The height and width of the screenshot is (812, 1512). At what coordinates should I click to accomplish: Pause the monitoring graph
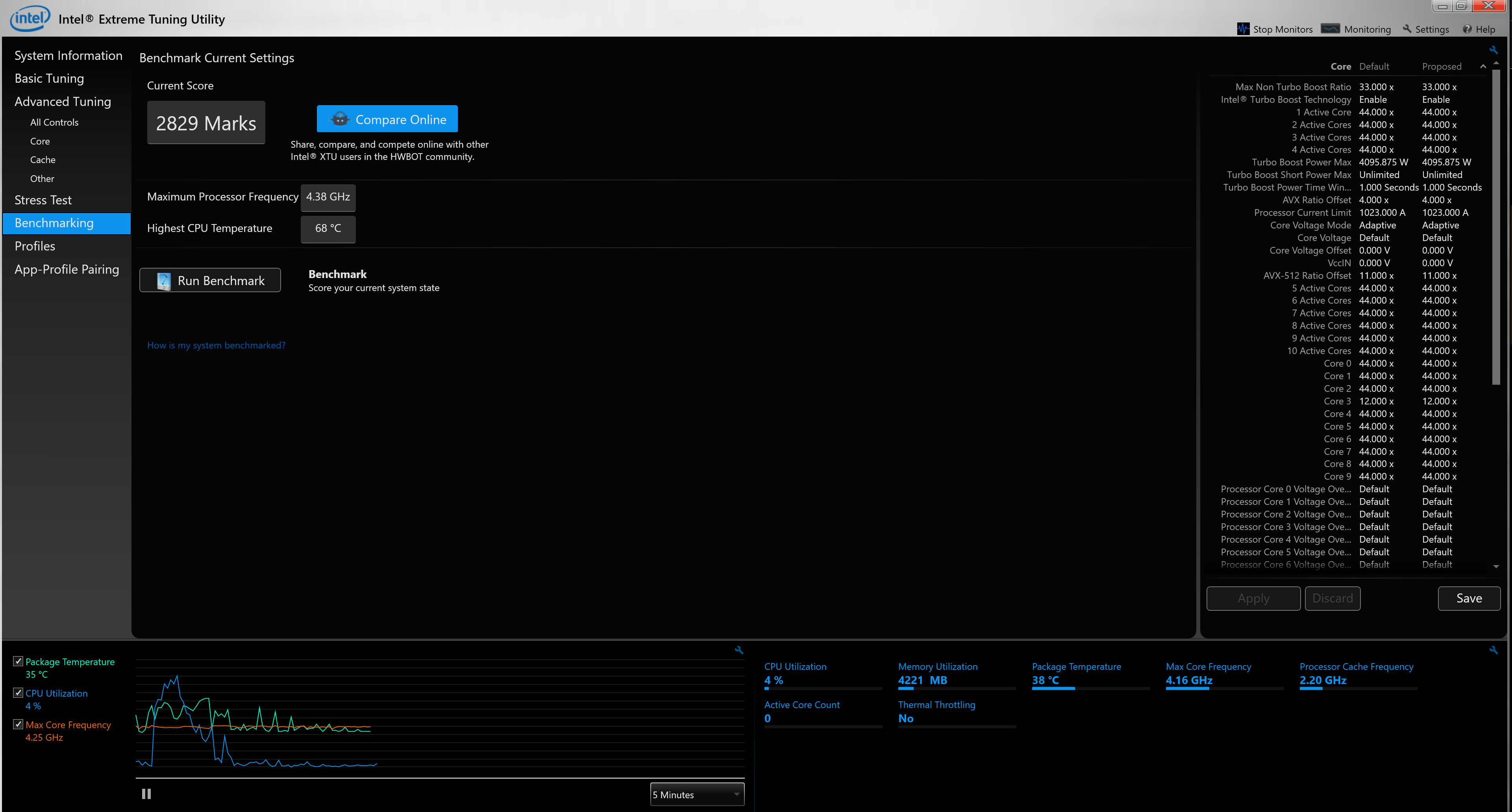click(146, 794)
